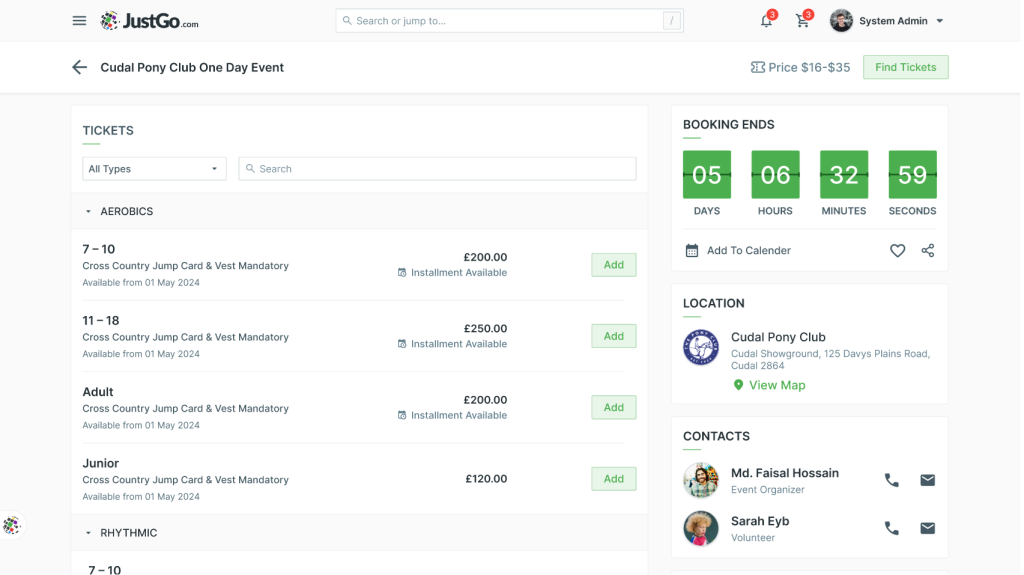Click the magnifier icon in tickets search
1024x575 pixels.
250,169
